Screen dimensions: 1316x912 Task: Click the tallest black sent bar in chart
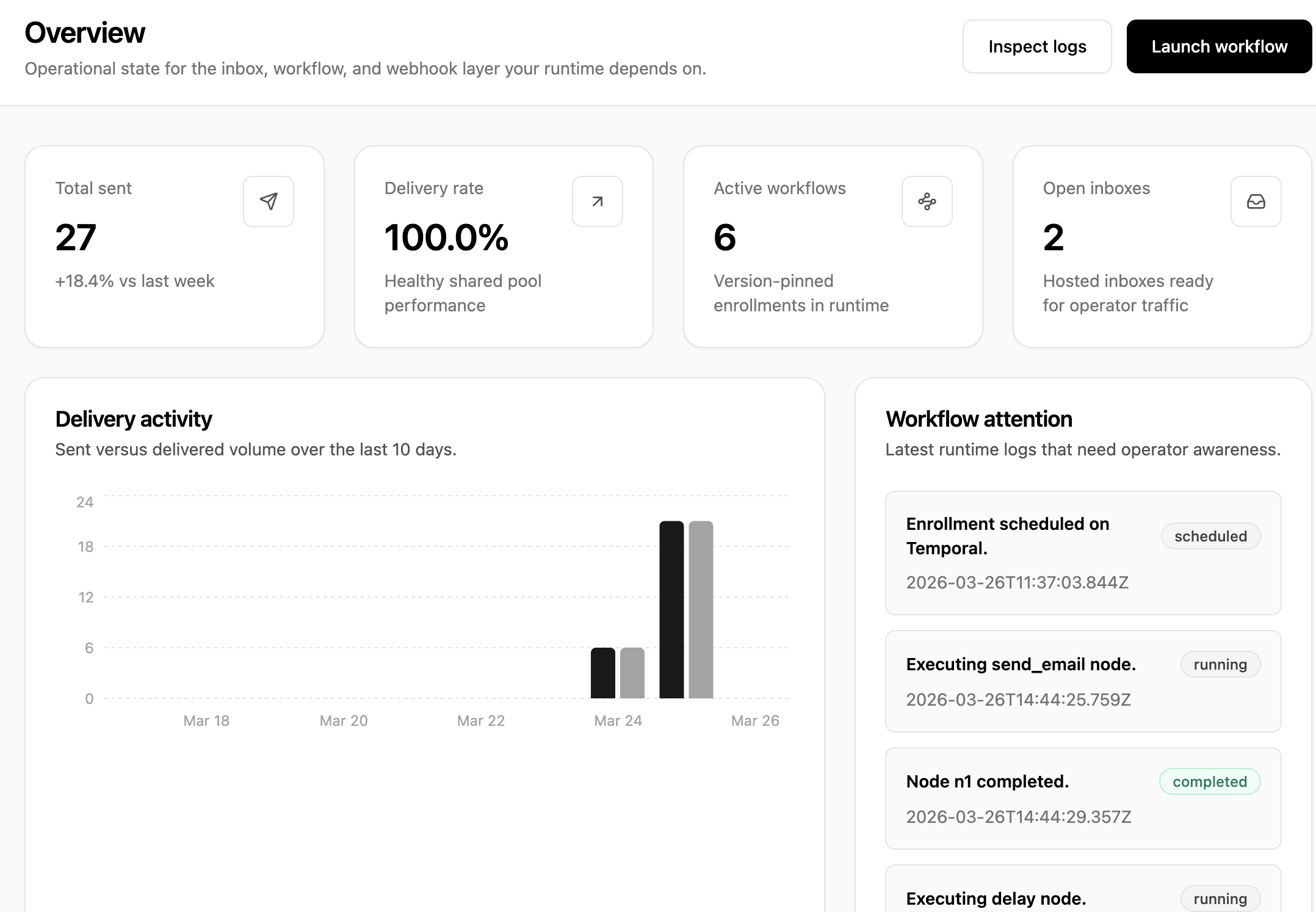click(x=671, y=609)
